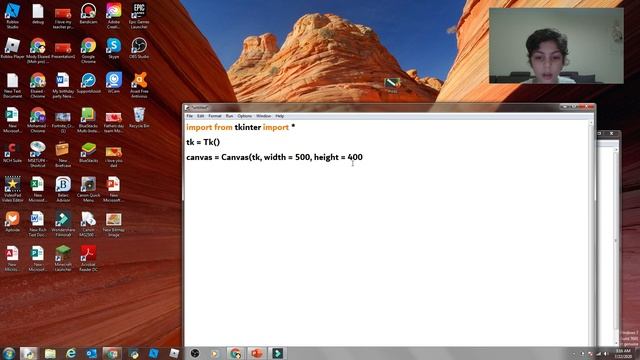This screenshot has height=360, width=640.
Task: Launch the Aptoide shortcut
Action: point(12,222)
